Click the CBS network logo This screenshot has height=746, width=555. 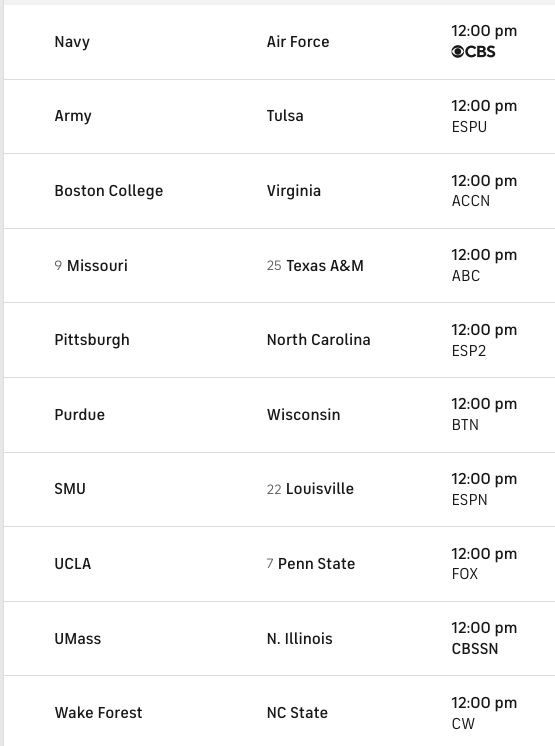coord(473,51)
